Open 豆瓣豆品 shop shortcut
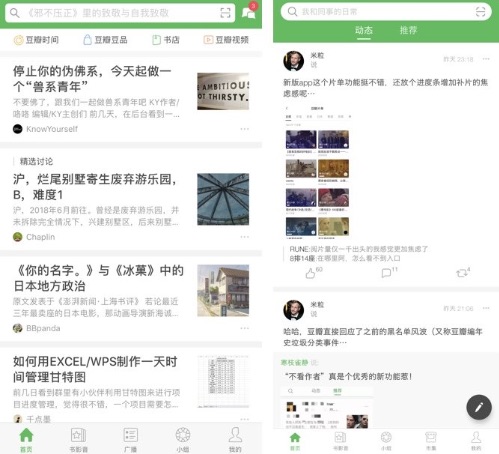 [x=105, y=40]
